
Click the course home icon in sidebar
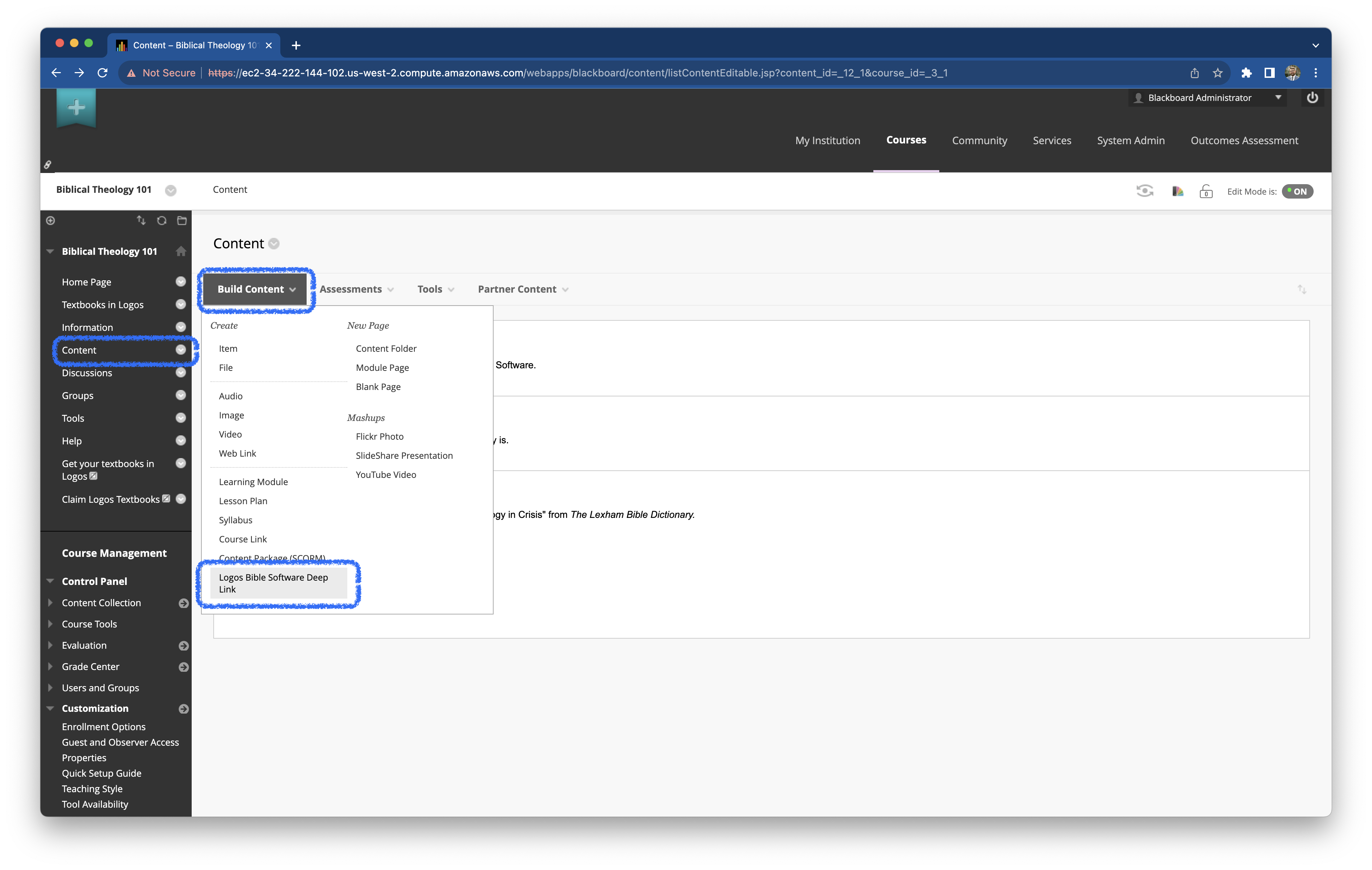181,251
